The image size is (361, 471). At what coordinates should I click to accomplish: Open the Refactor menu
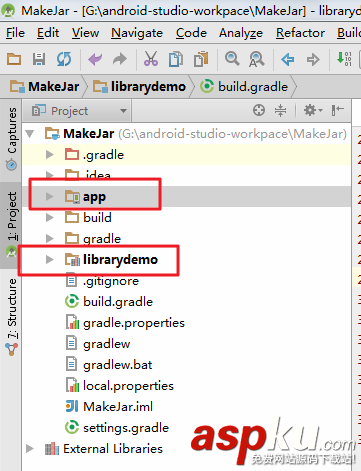tap(300, 33)
